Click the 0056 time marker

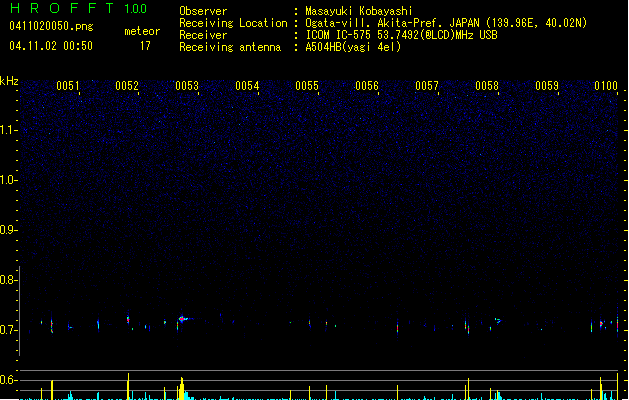pyautogui.click(x=367, y=86)
